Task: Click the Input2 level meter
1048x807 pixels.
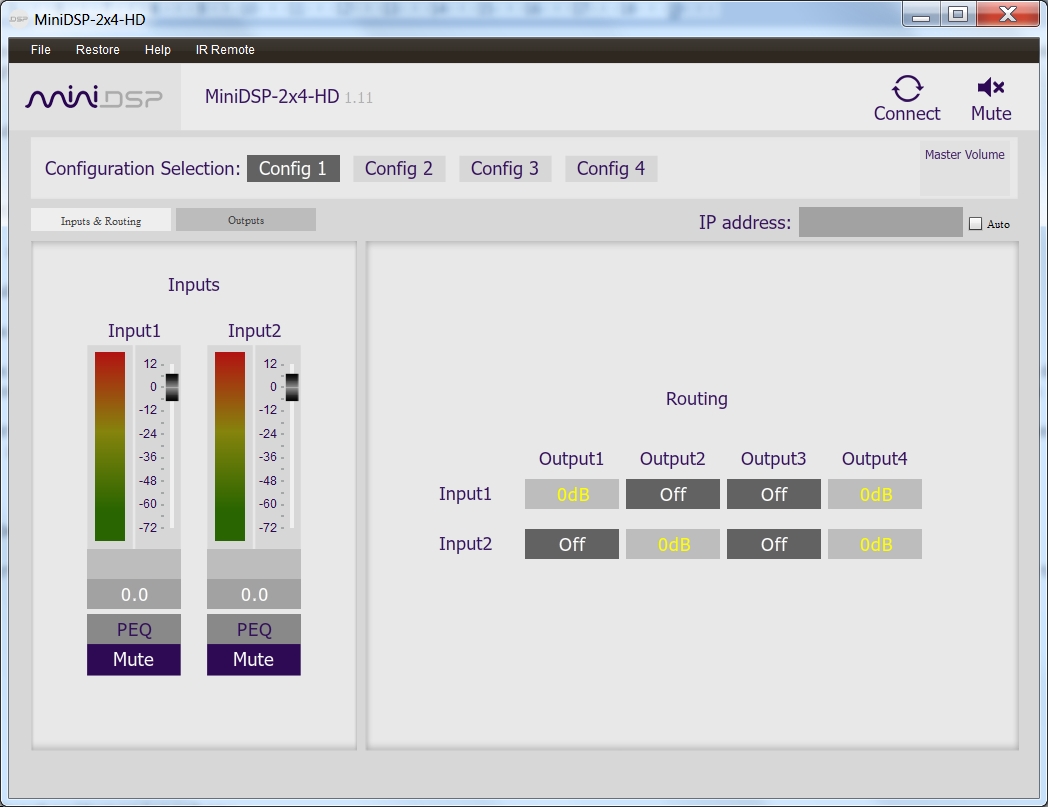Action: (230, 447)
